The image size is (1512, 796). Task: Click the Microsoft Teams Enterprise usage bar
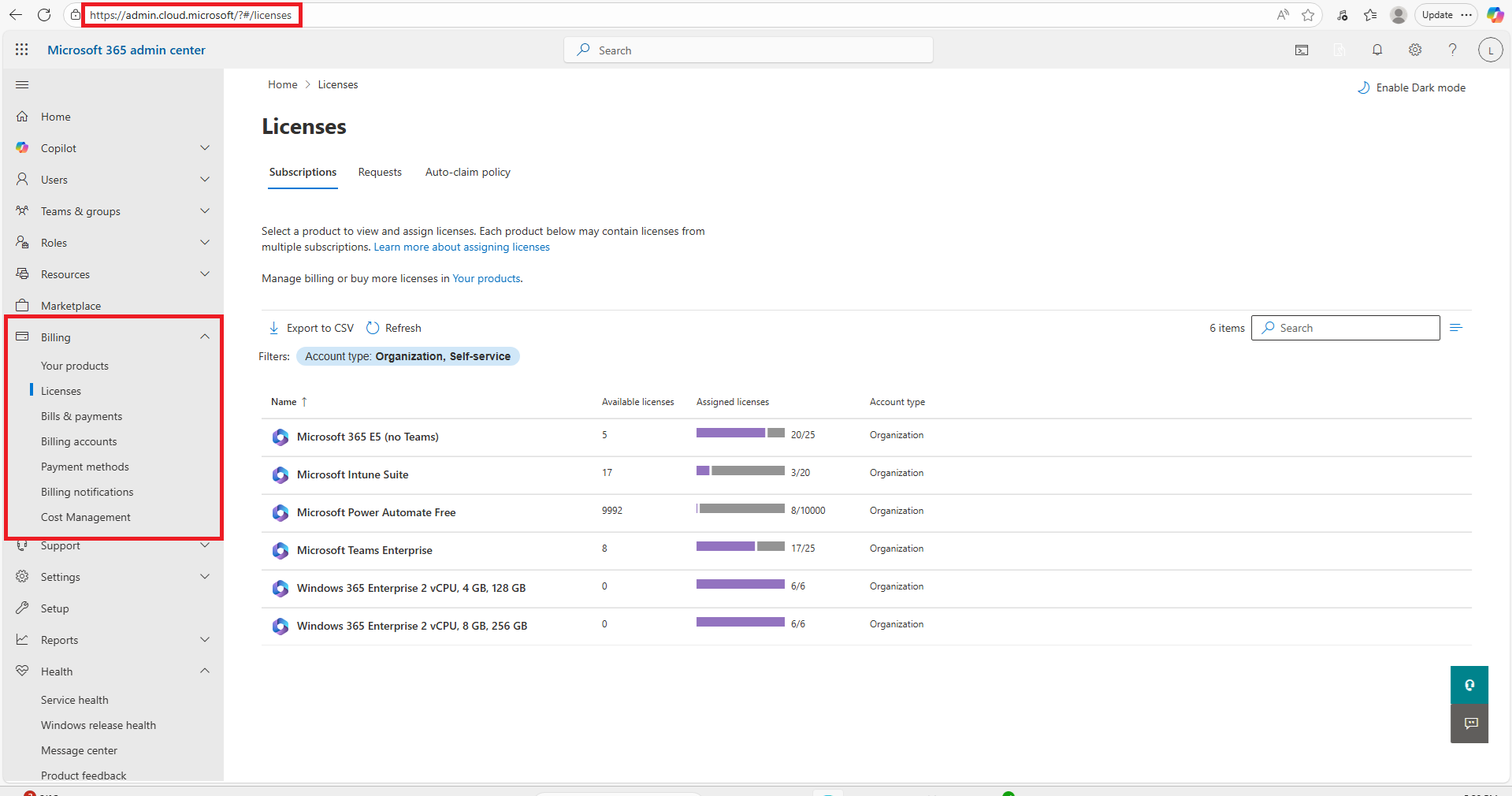[741, 546]
